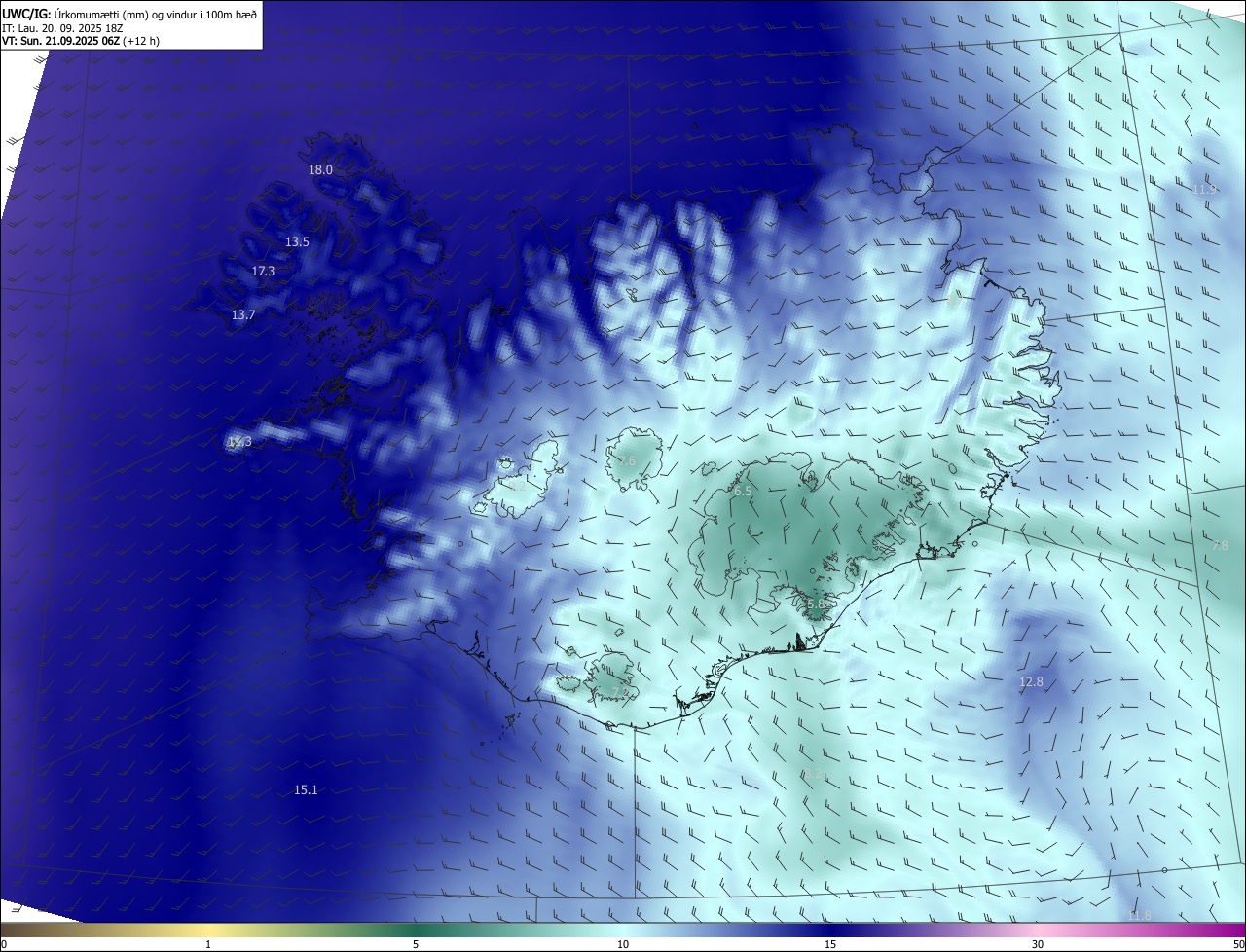Click the 7.6 value label
The image size is (1246, 952).
click(x=627, y=460)
